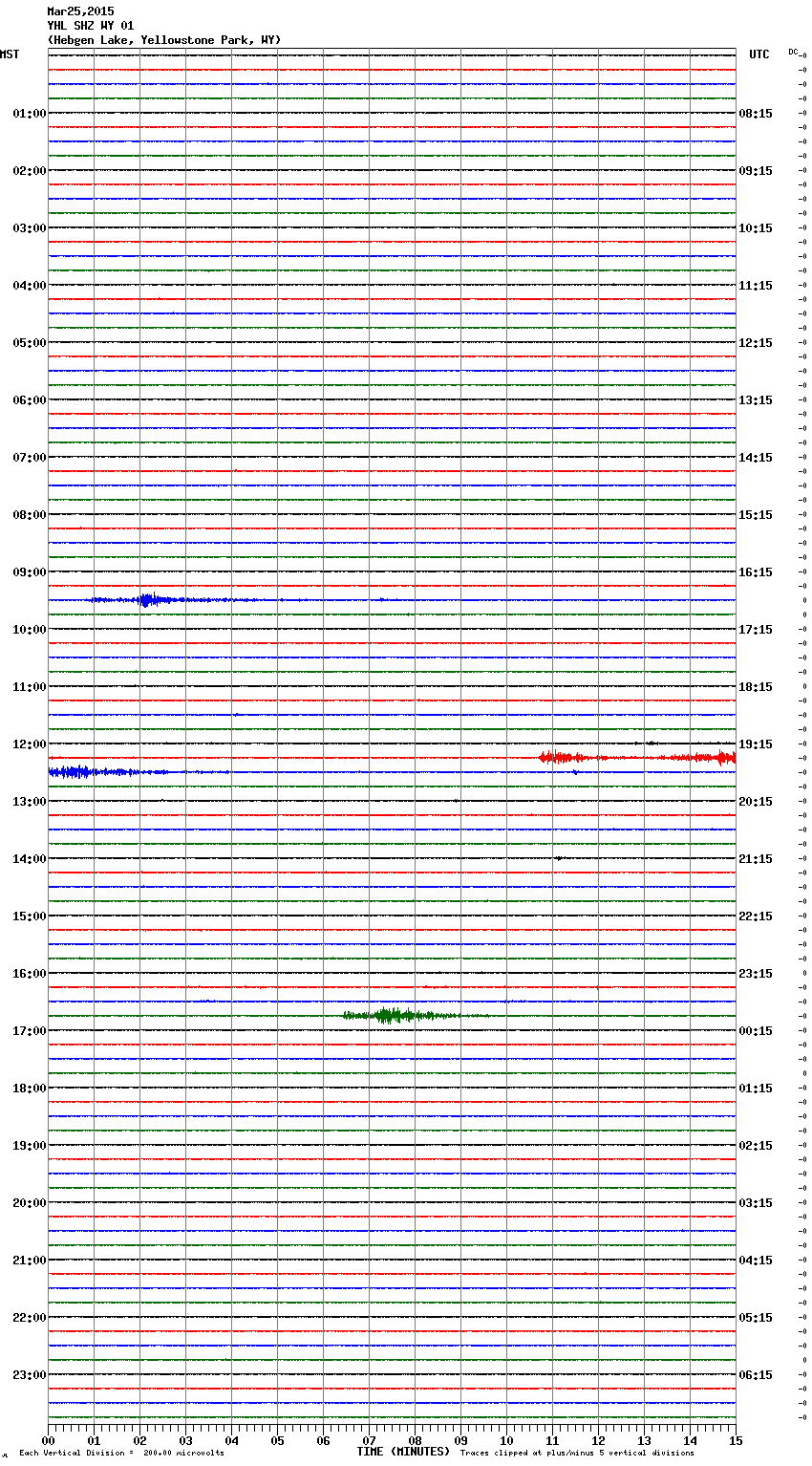Click the 13 minute axis tick label
The height and width of the screenshot is (1466, 812).
[644, 1441]
